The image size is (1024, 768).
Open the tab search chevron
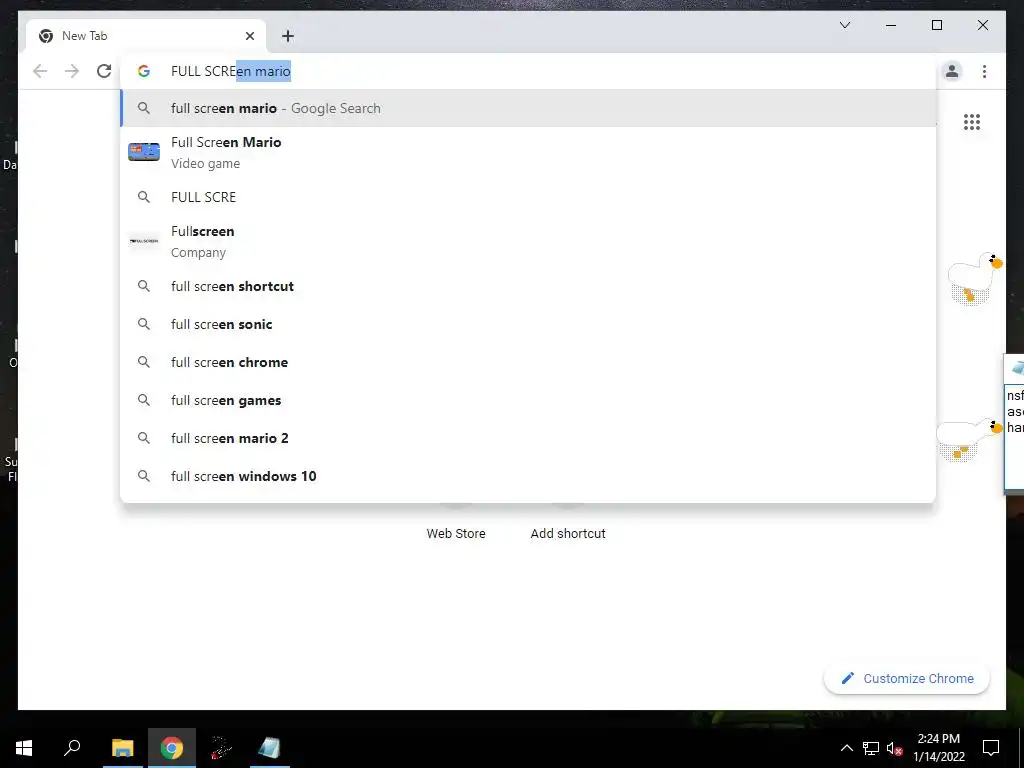tap(845, 25)
